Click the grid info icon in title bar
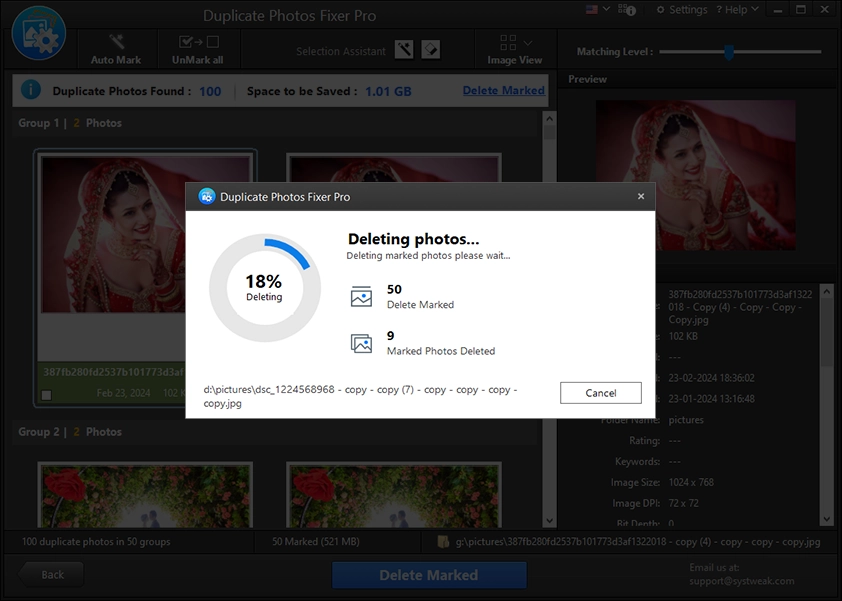 [x=627, y=10]
